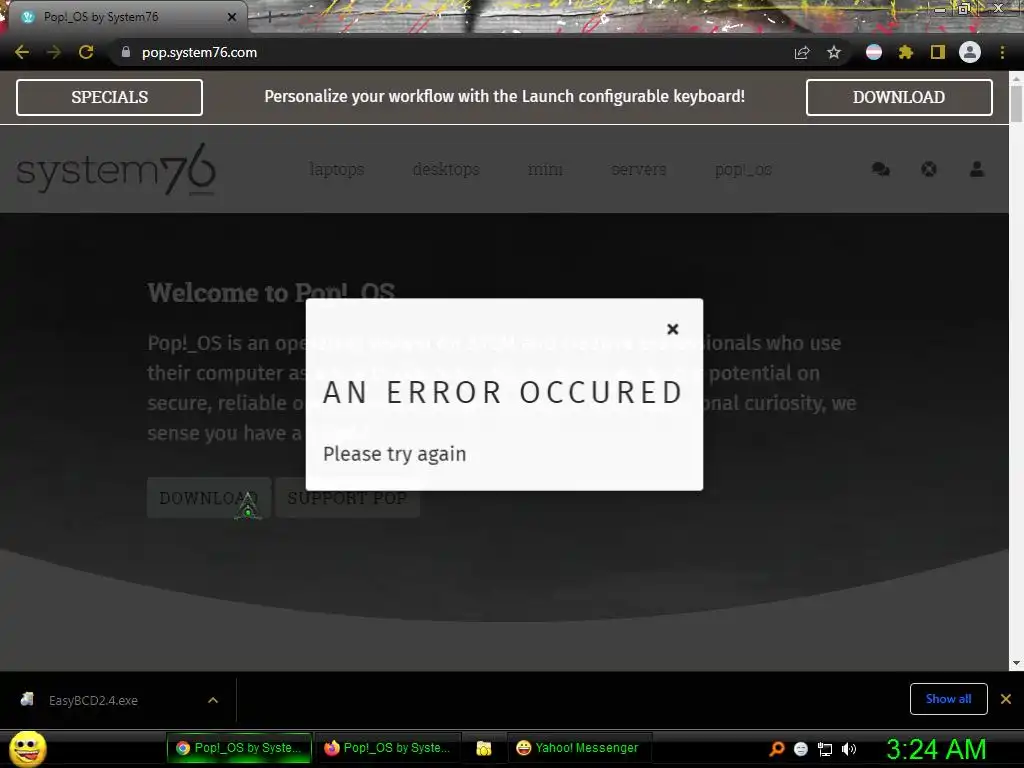Viewport: 1024px width, 768px height.
Task: Open the pop!_os navigation item
Action: click(x=743, y=170)
